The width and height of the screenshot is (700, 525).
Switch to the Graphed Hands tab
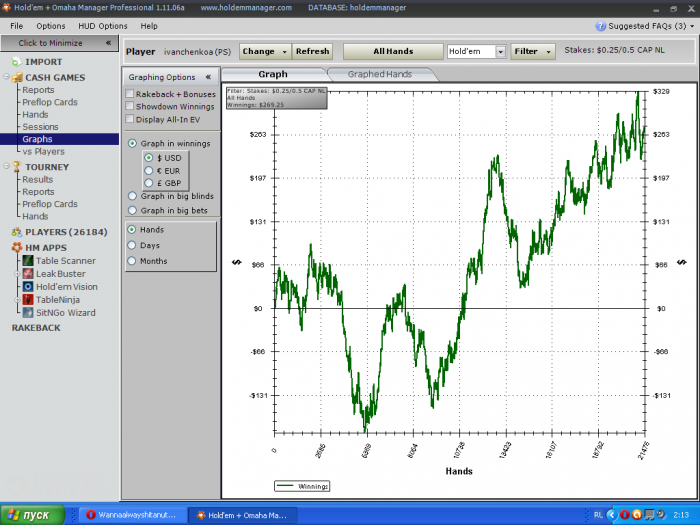[x=381, y=74]
